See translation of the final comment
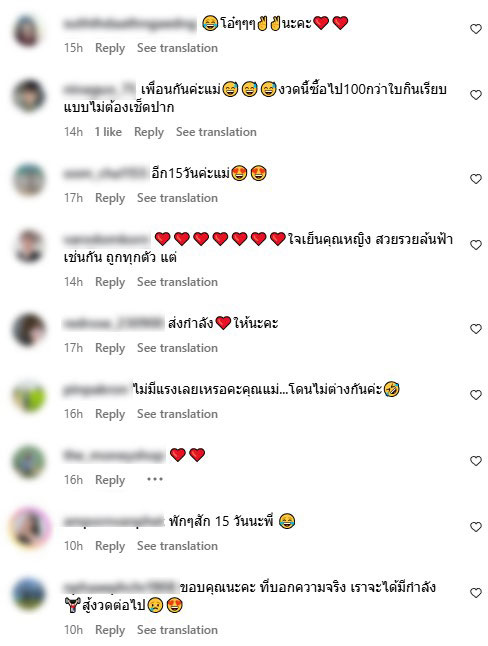Viewport: 488px width, 646px height. point(177,630)
